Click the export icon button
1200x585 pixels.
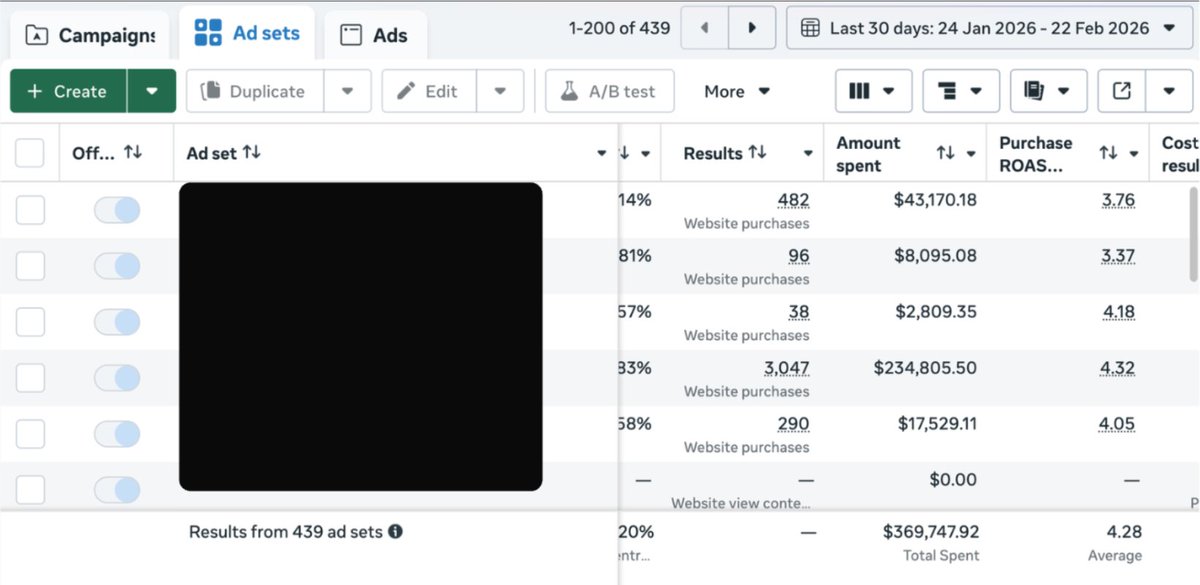click(x=1122, y=91)
